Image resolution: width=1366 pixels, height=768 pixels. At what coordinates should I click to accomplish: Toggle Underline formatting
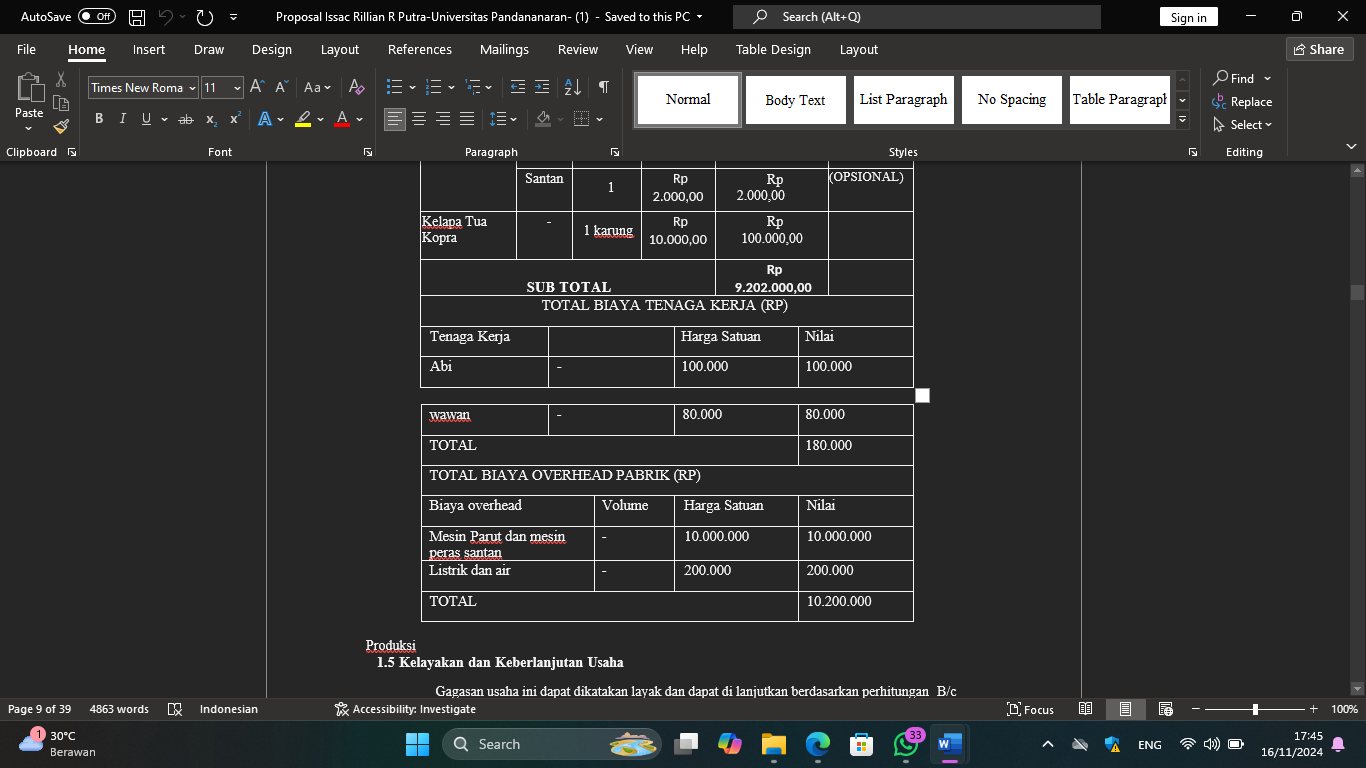click(147, 119)
